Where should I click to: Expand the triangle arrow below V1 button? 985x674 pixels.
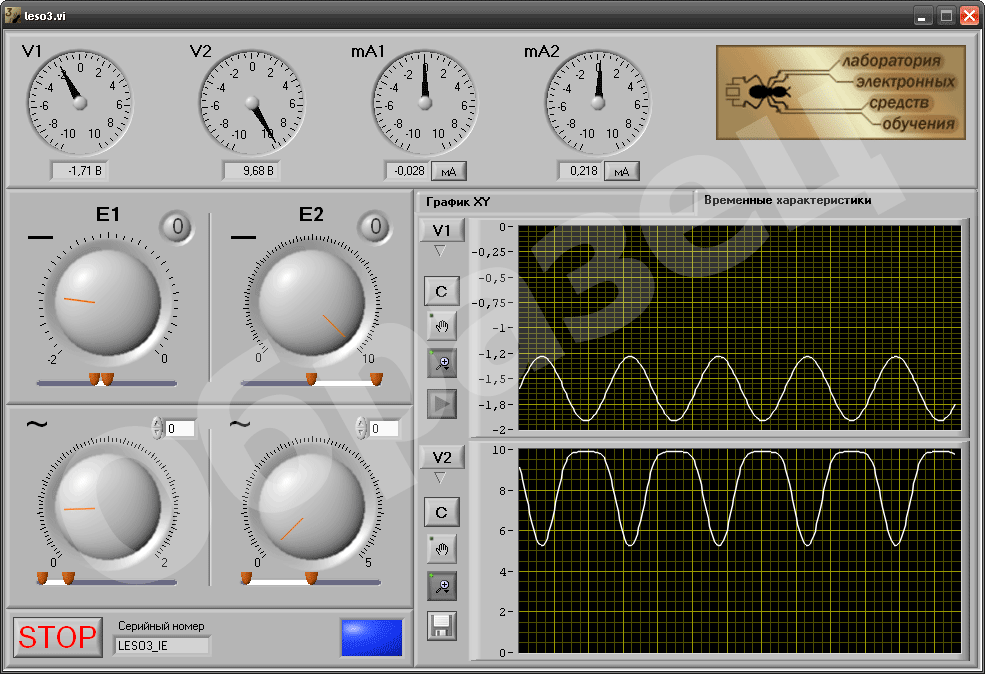coord(440,251)
